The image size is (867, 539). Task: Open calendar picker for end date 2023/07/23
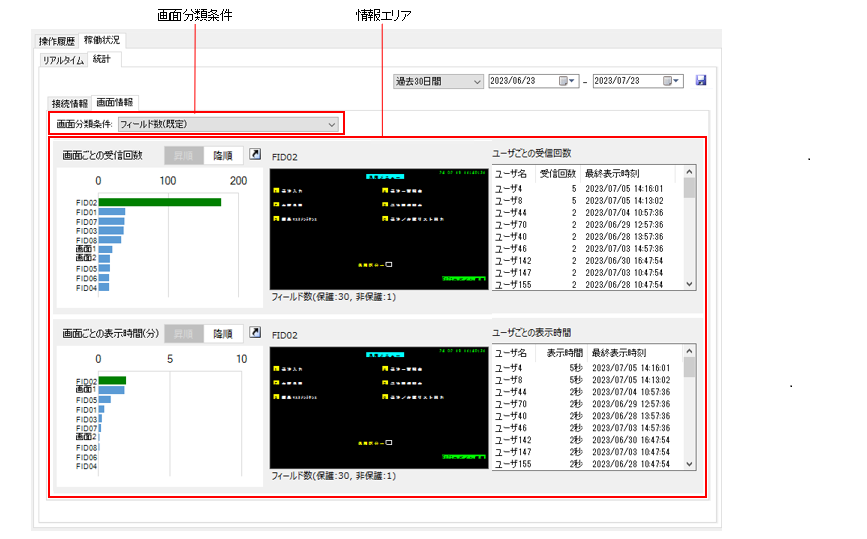[672, 81]
